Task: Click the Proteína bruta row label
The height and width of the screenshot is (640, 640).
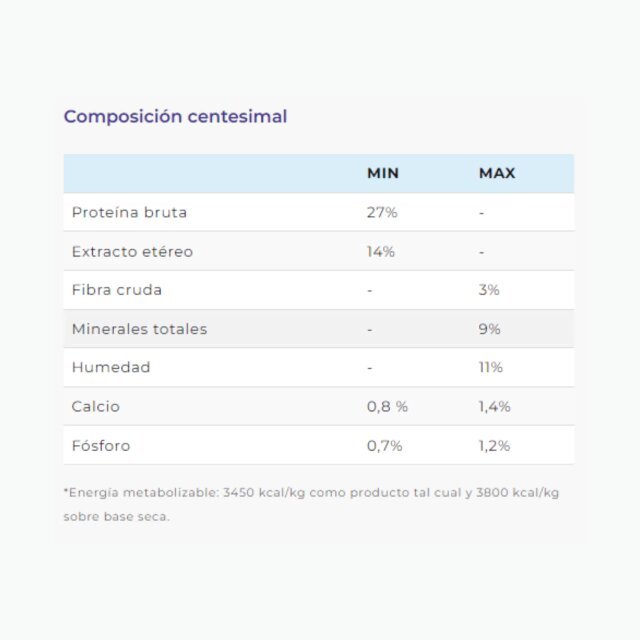Action: (129, 213)
